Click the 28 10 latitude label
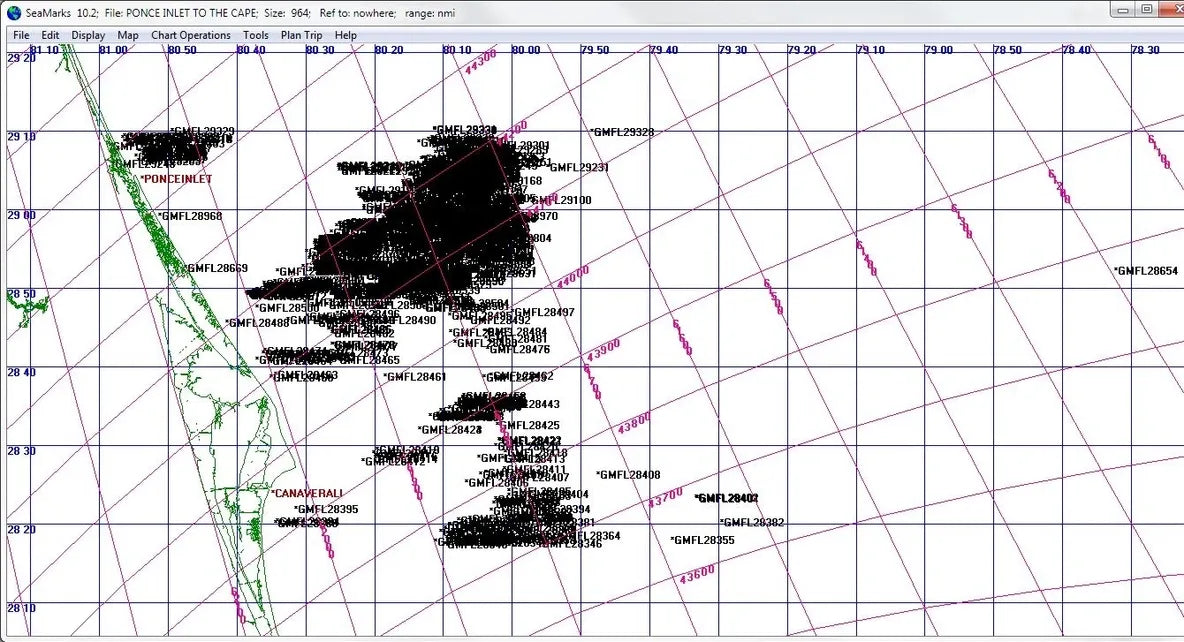 coord(21,608)
